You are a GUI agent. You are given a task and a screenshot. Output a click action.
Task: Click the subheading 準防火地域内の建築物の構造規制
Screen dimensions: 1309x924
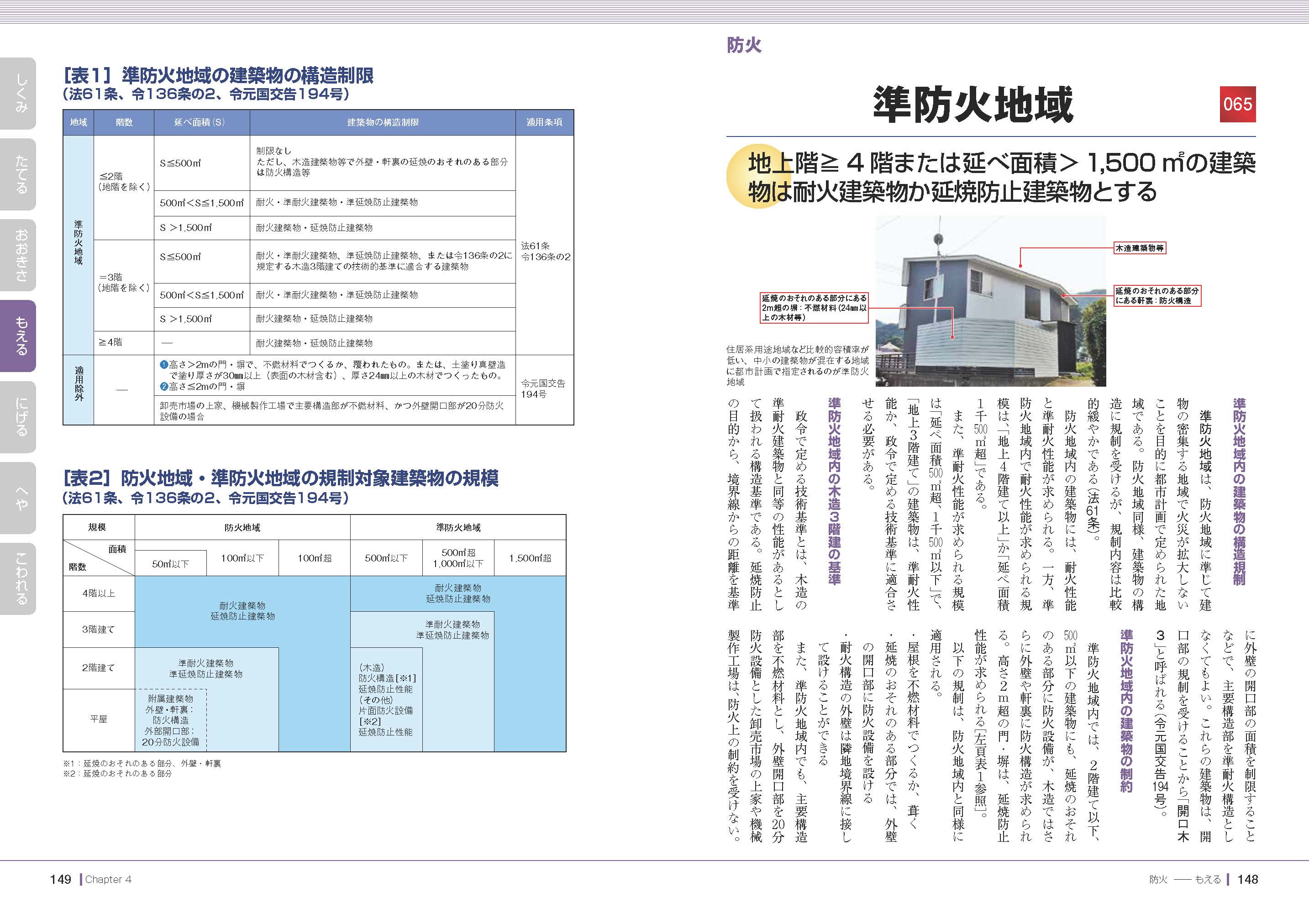tap(1239, 491)
